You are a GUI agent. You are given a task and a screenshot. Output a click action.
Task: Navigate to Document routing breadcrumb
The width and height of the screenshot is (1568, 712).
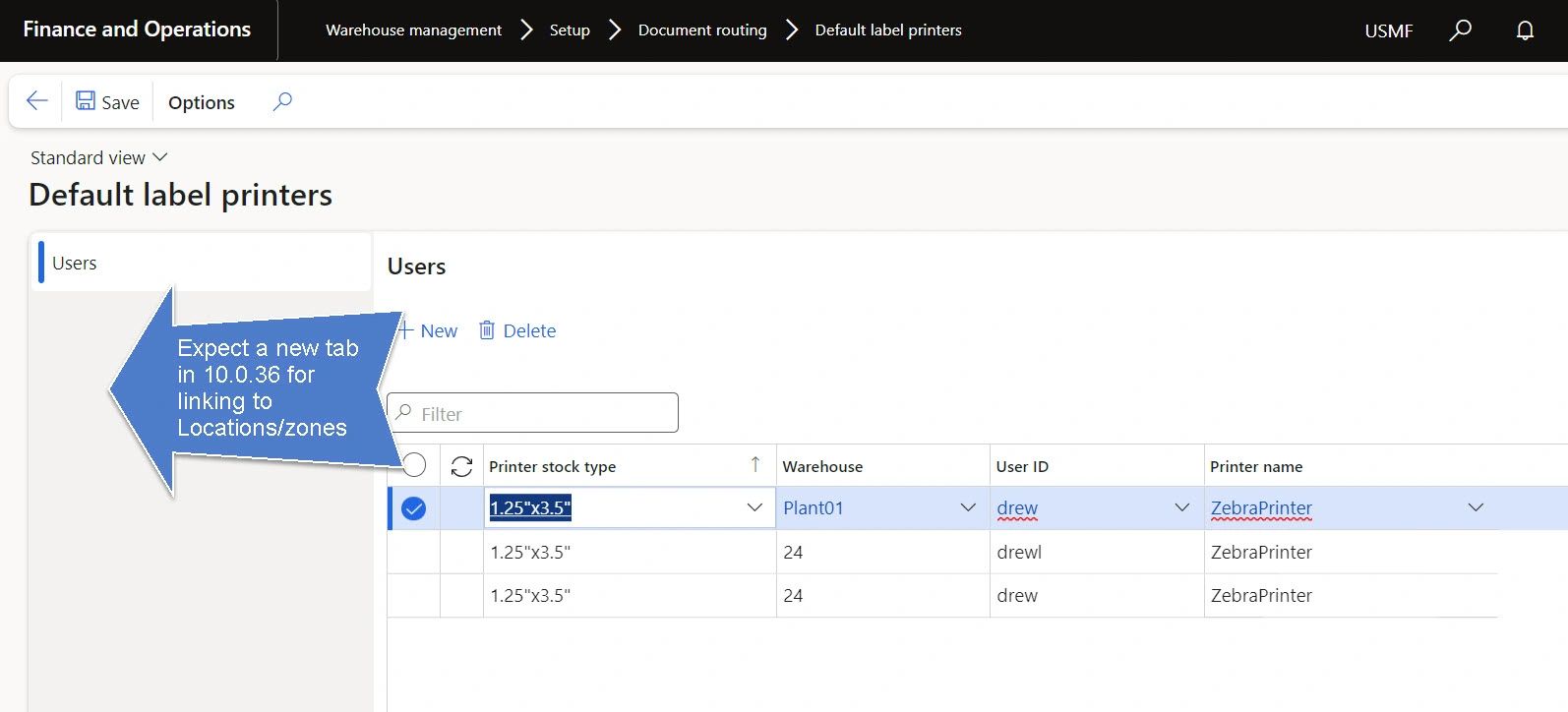coord(702,30)
